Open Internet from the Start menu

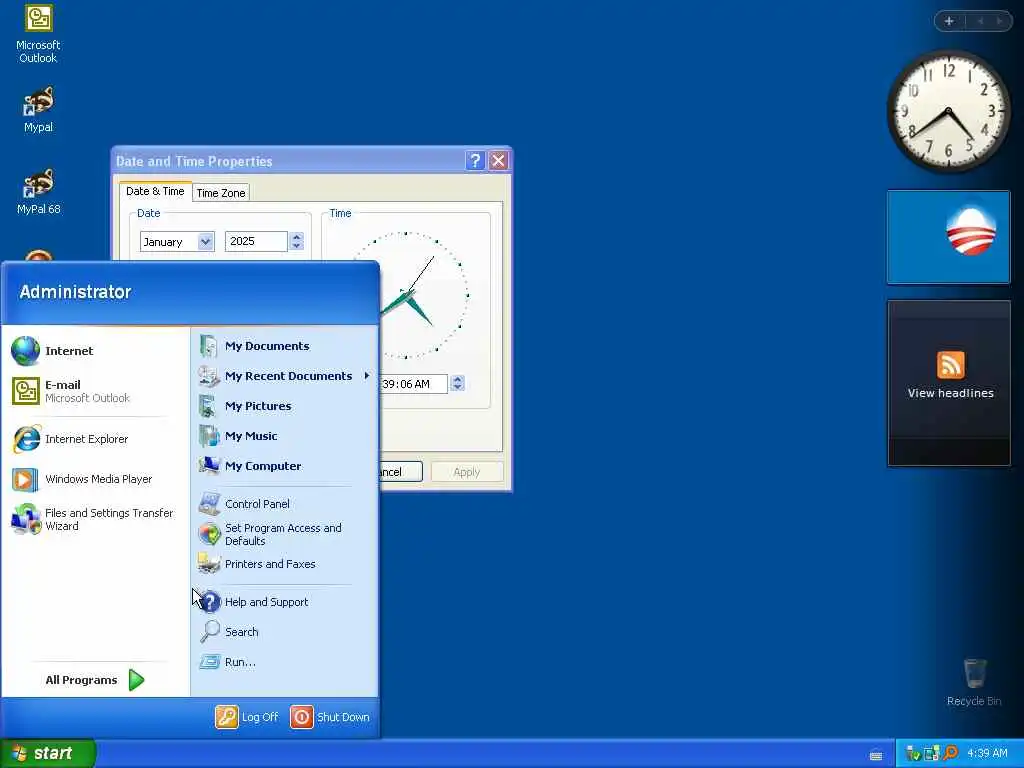click(95, 351)
